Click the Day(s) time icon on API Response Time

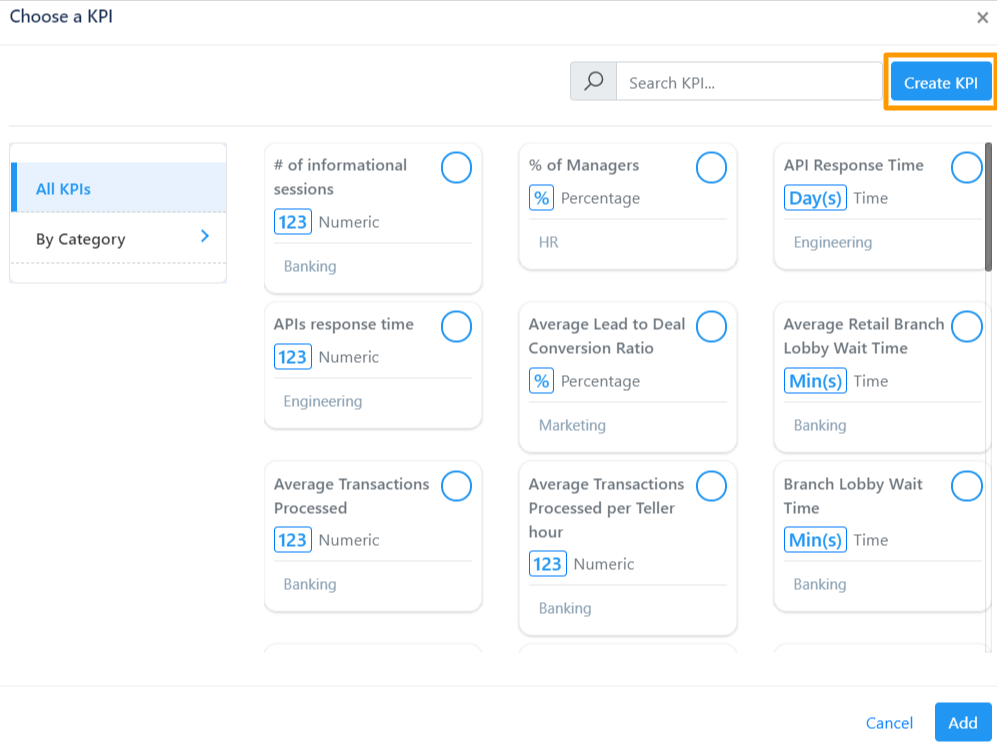[x=815, y=198]
